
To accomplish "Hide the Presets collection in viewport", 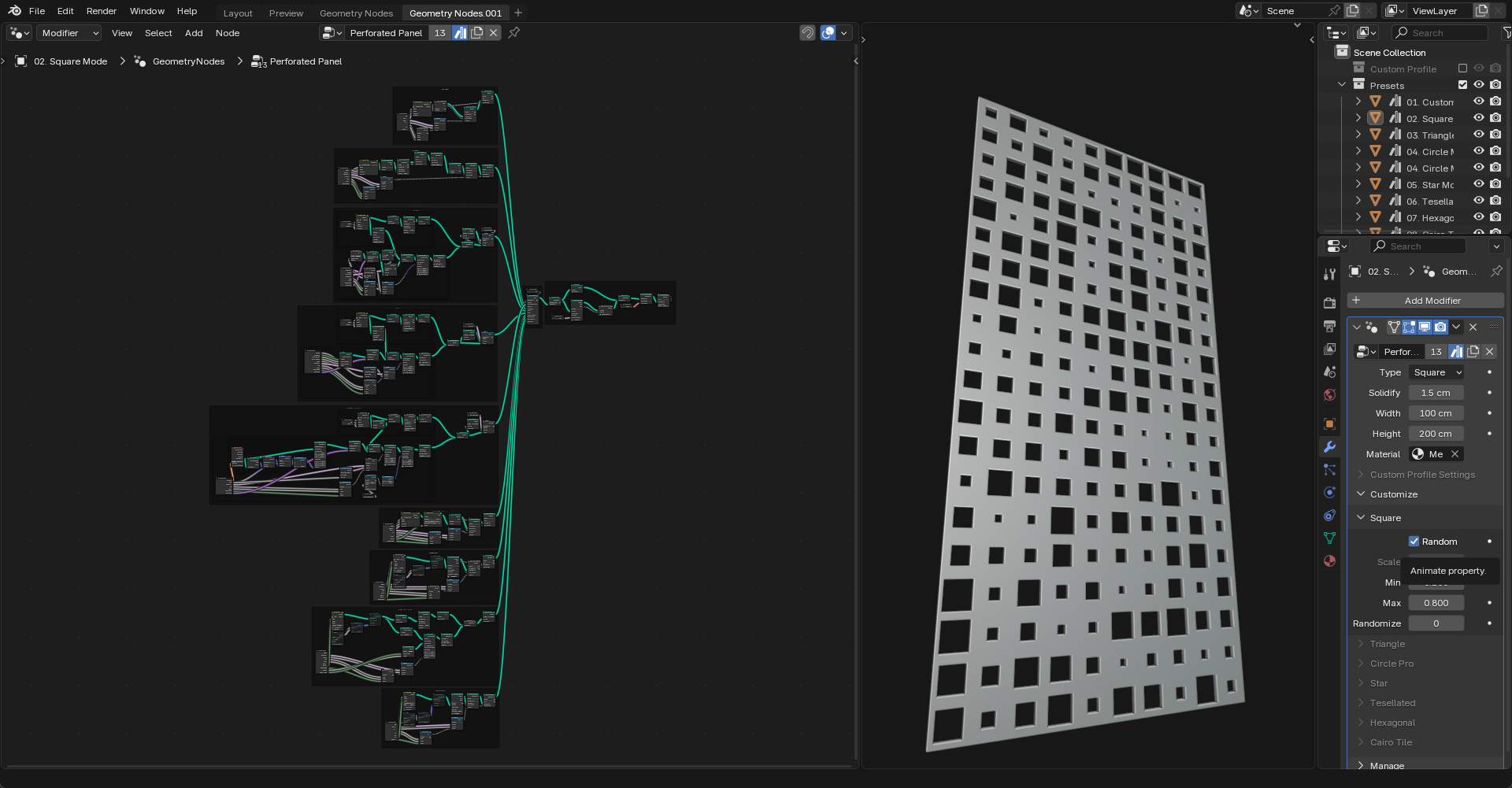I will (1478, 84).
